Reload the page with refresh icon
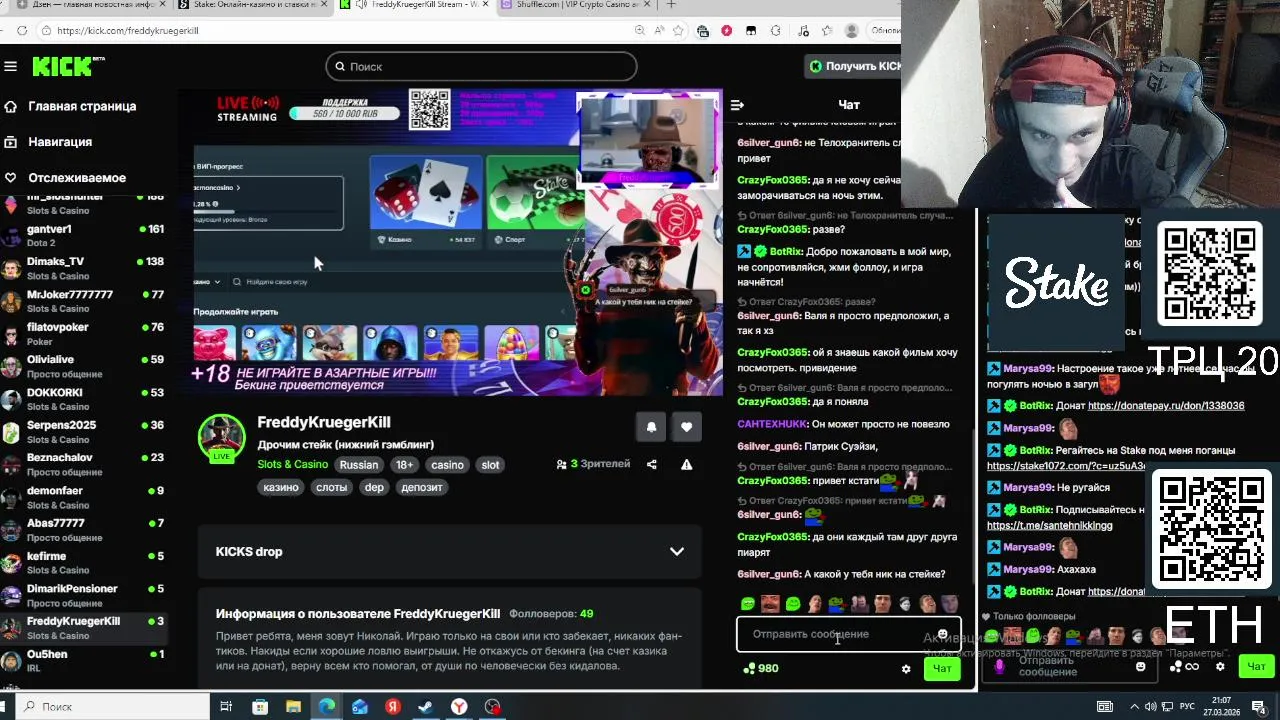Image resolution: width=1280 pixels, height=720 pixels. click(22, 31)
